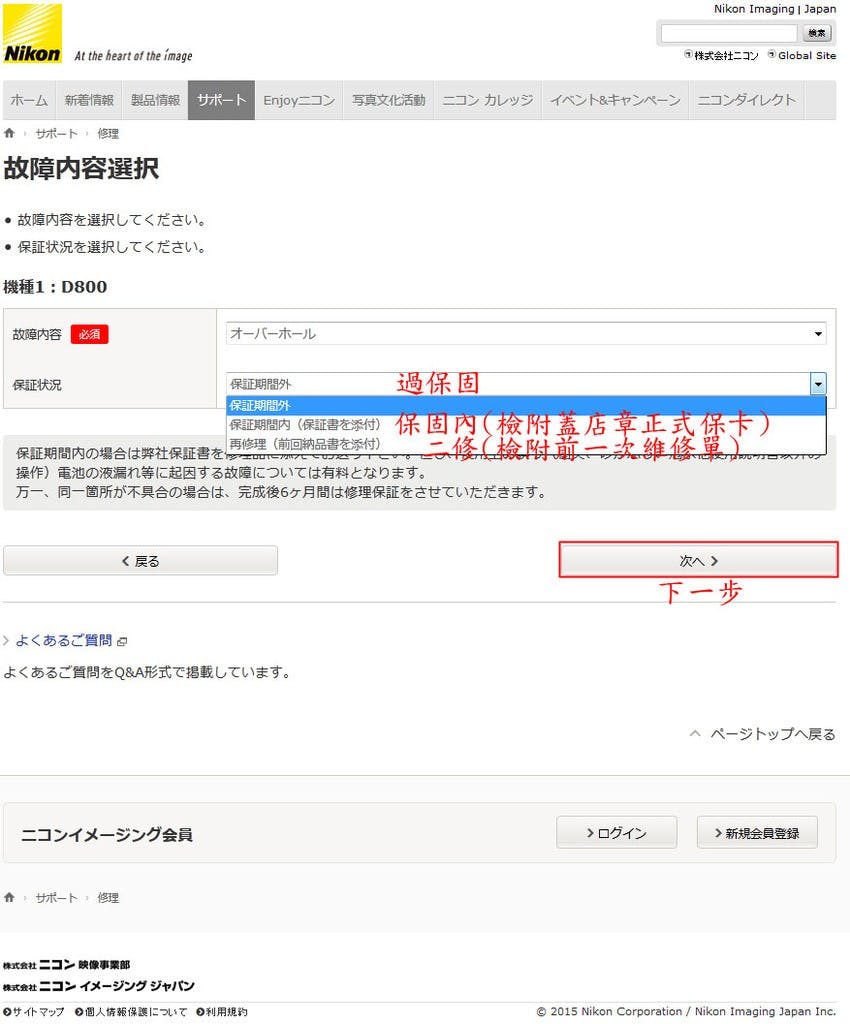Click the ニコン イメージング ジャパン footer logo
Image resolution: width=850 pixels, height=1024 pixels.
(99, 985)
